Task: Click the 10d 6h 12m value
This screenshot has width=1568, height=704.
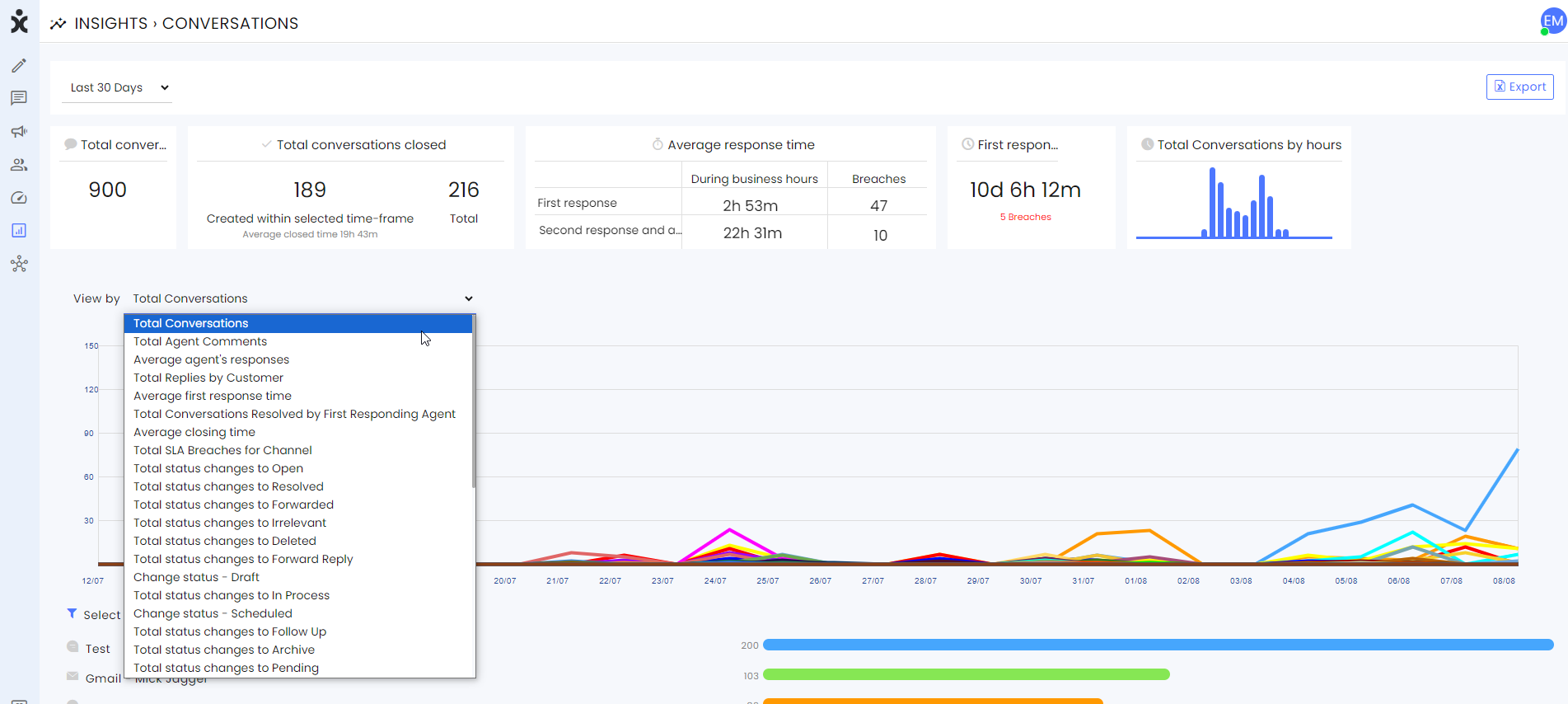Action: tap(1025, 190)
